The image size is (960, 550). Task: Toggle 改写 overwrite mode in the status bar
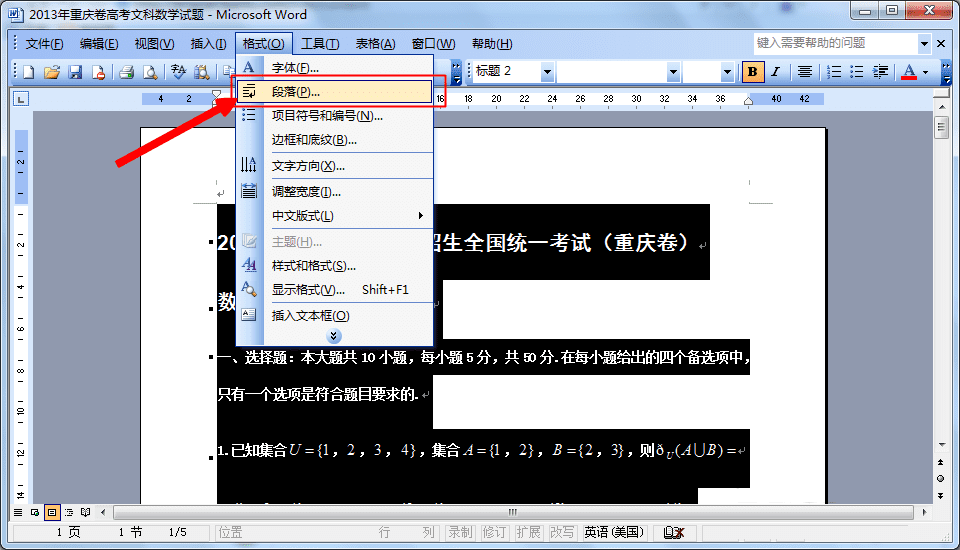tap(561, 532)
